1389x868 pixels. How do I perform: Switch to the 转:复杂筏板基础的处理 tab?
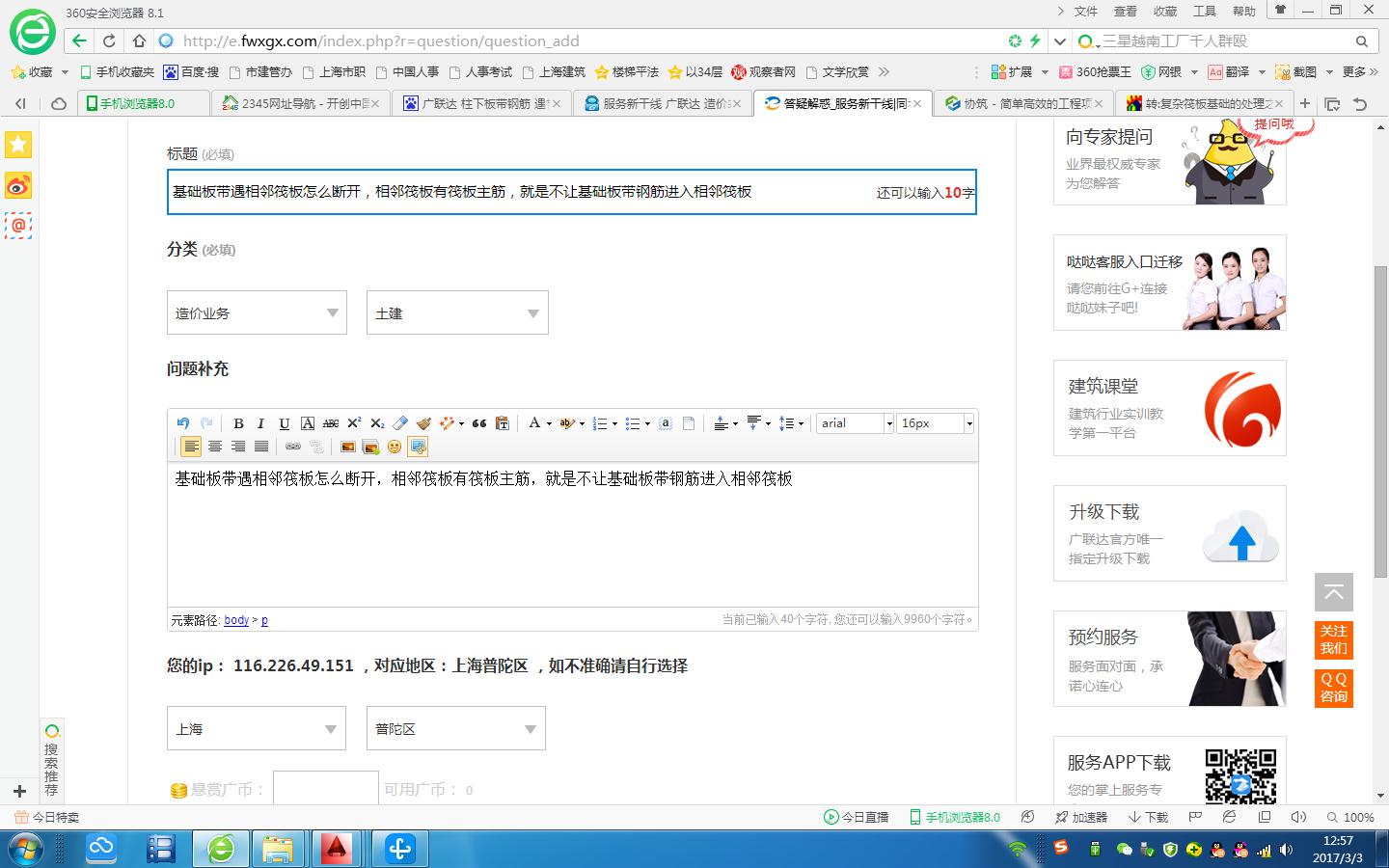[x=1206, y=103]
